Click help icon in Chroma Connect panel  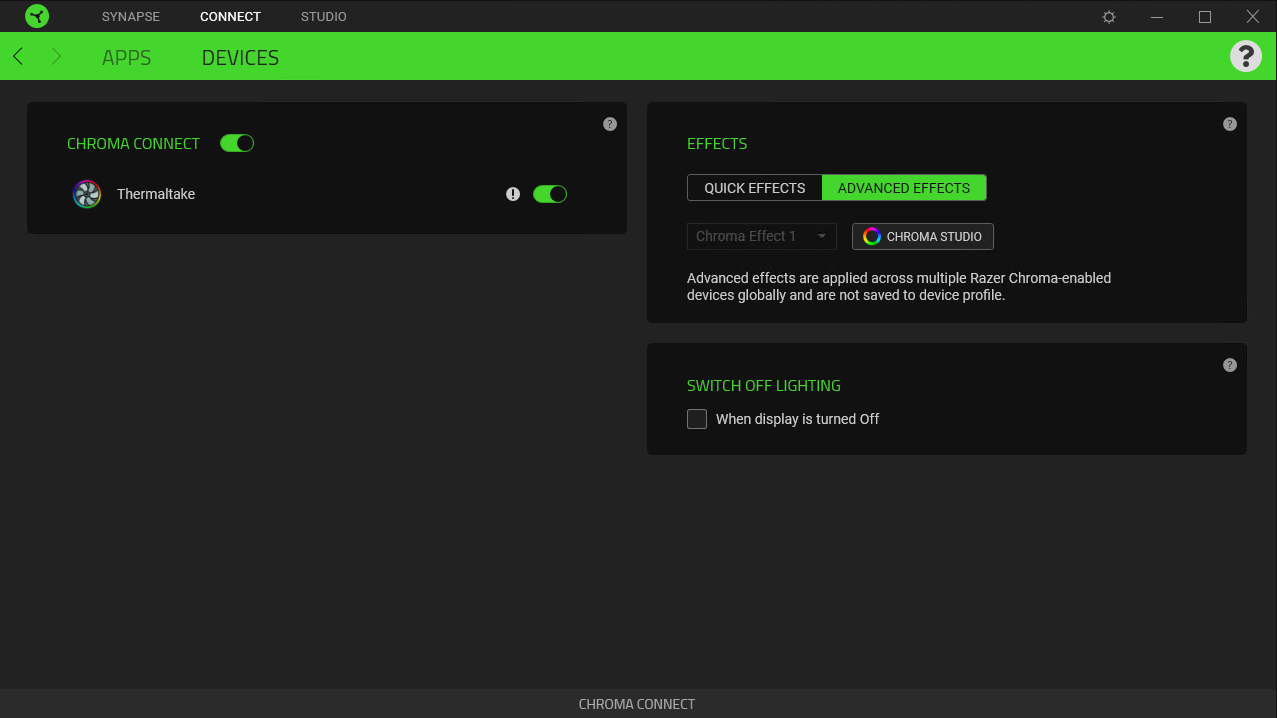coord(610,124)
